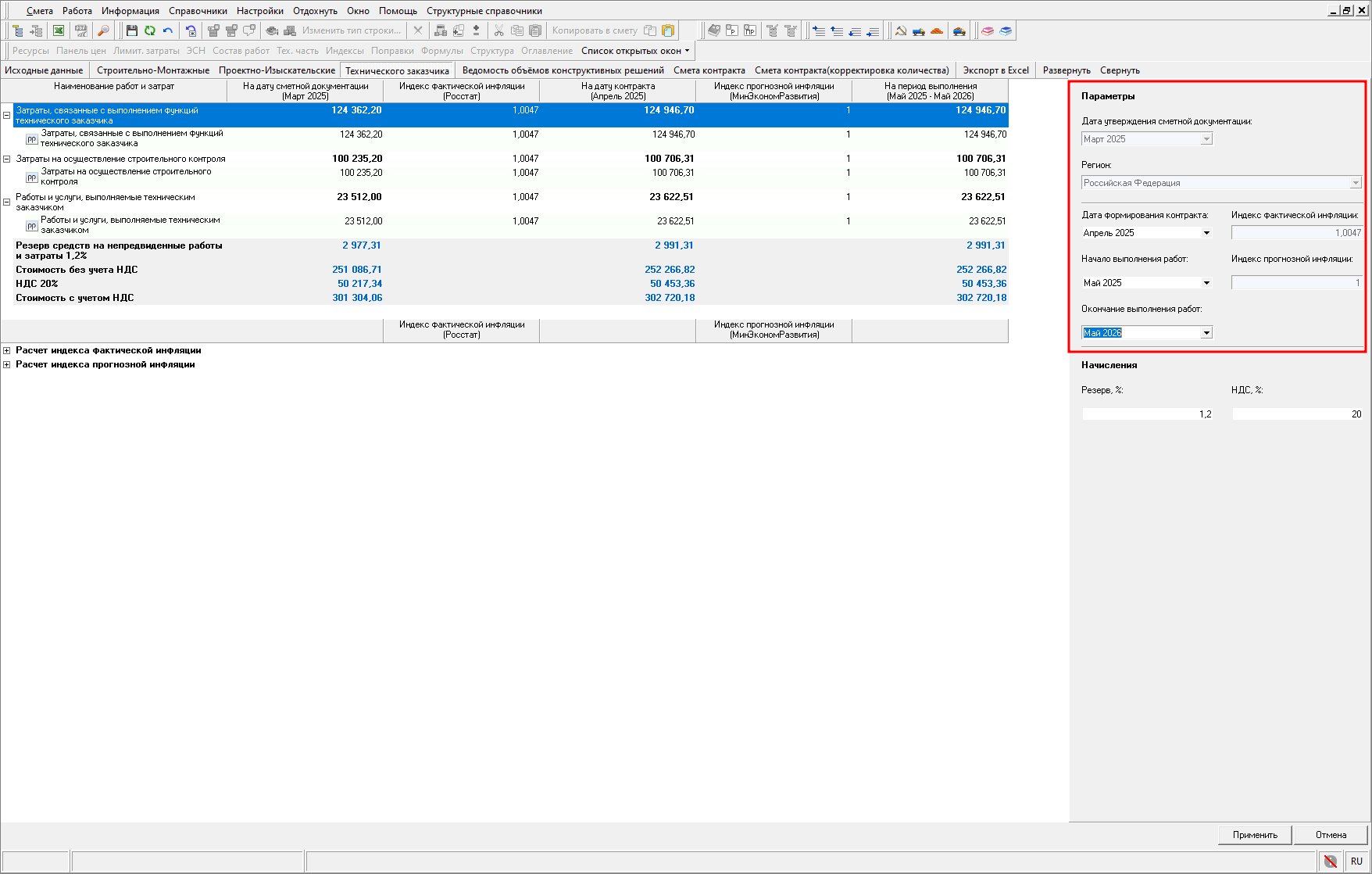Click the orange bricks materials icon

click(937, 30)
